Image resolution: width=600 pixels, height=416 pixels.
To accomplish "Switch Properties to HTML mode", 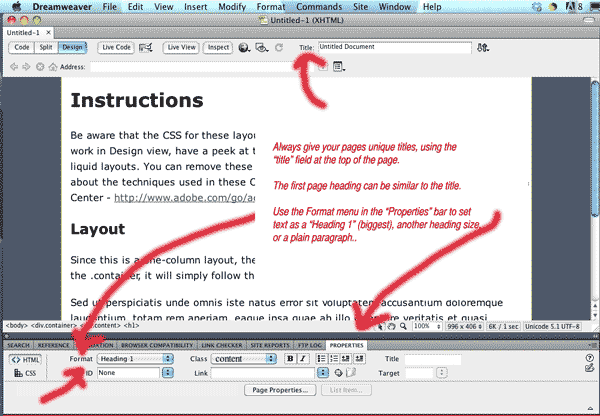I will coord(25,360).
